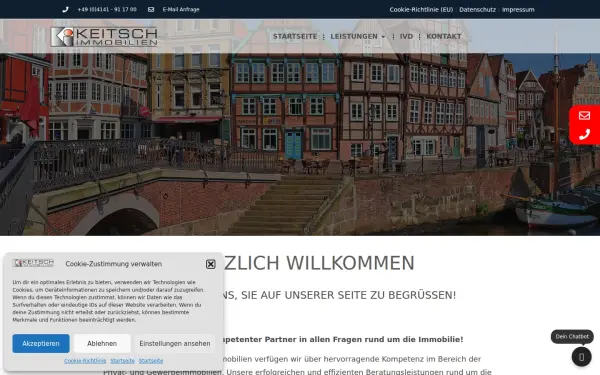Click the 'WILLKOMMEN' headline text
This screenshot has height=375, width=600.
pos(350,263)
